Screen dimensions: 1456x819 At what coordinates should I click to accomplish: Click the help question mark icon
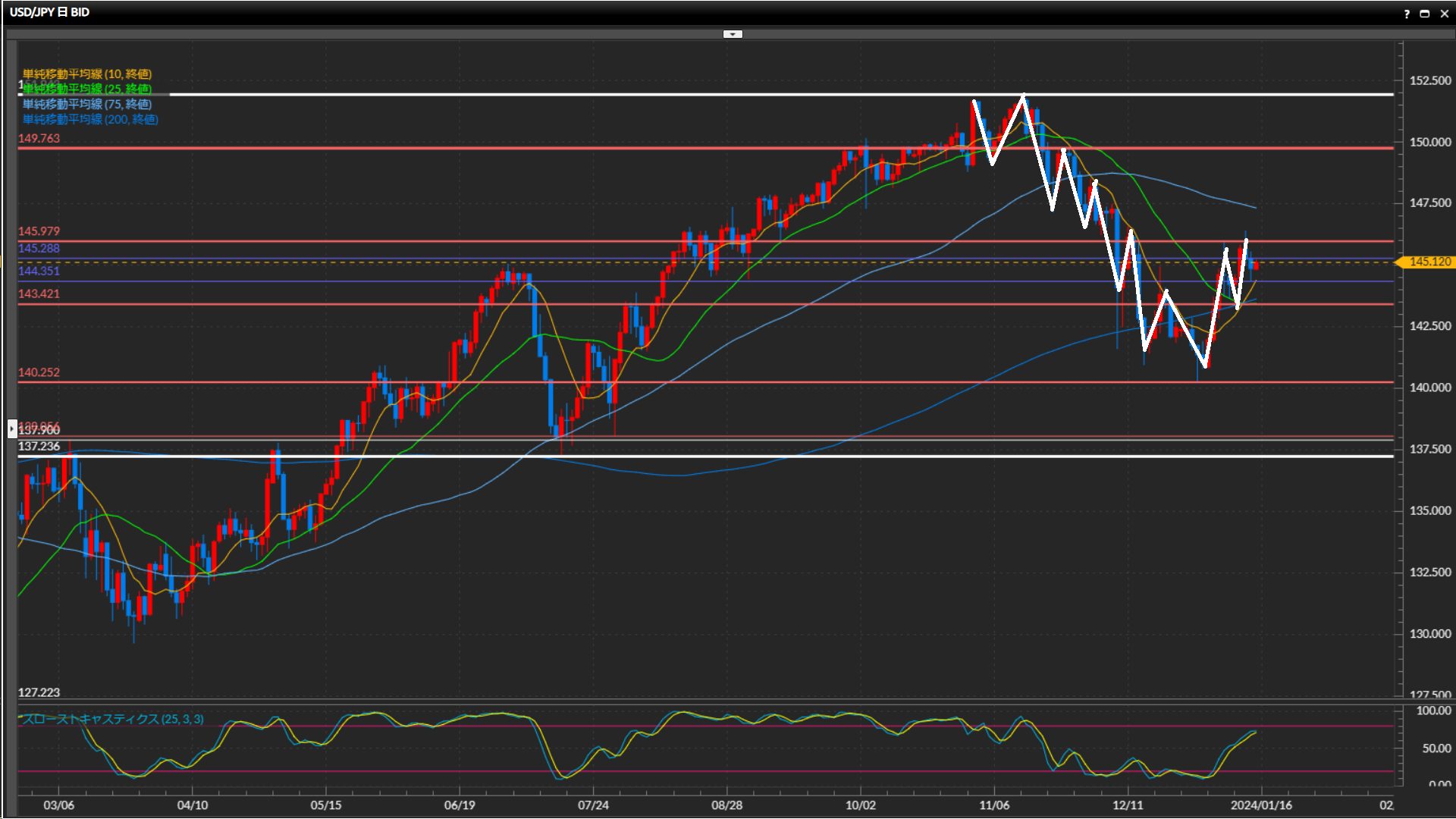pos(1407,14)
